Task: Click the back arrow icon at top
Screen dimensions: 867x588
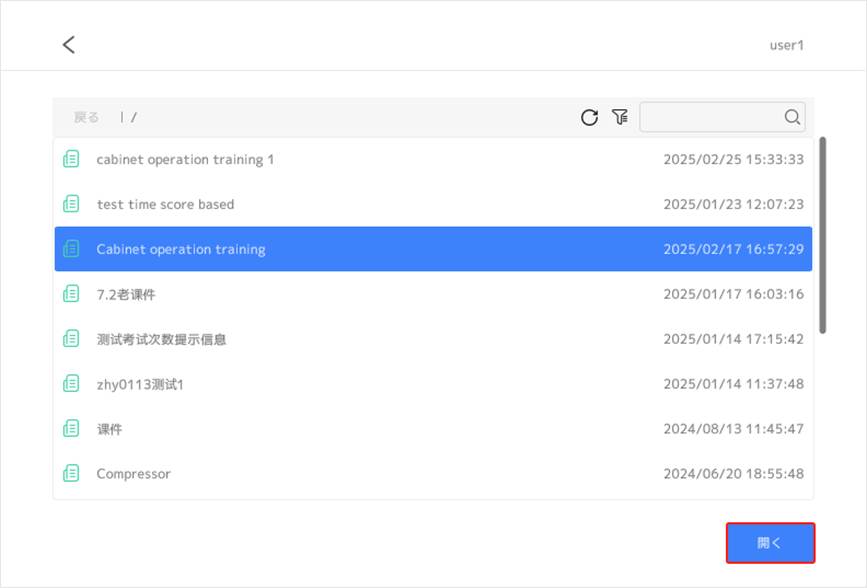Action: tap(69, 45)
